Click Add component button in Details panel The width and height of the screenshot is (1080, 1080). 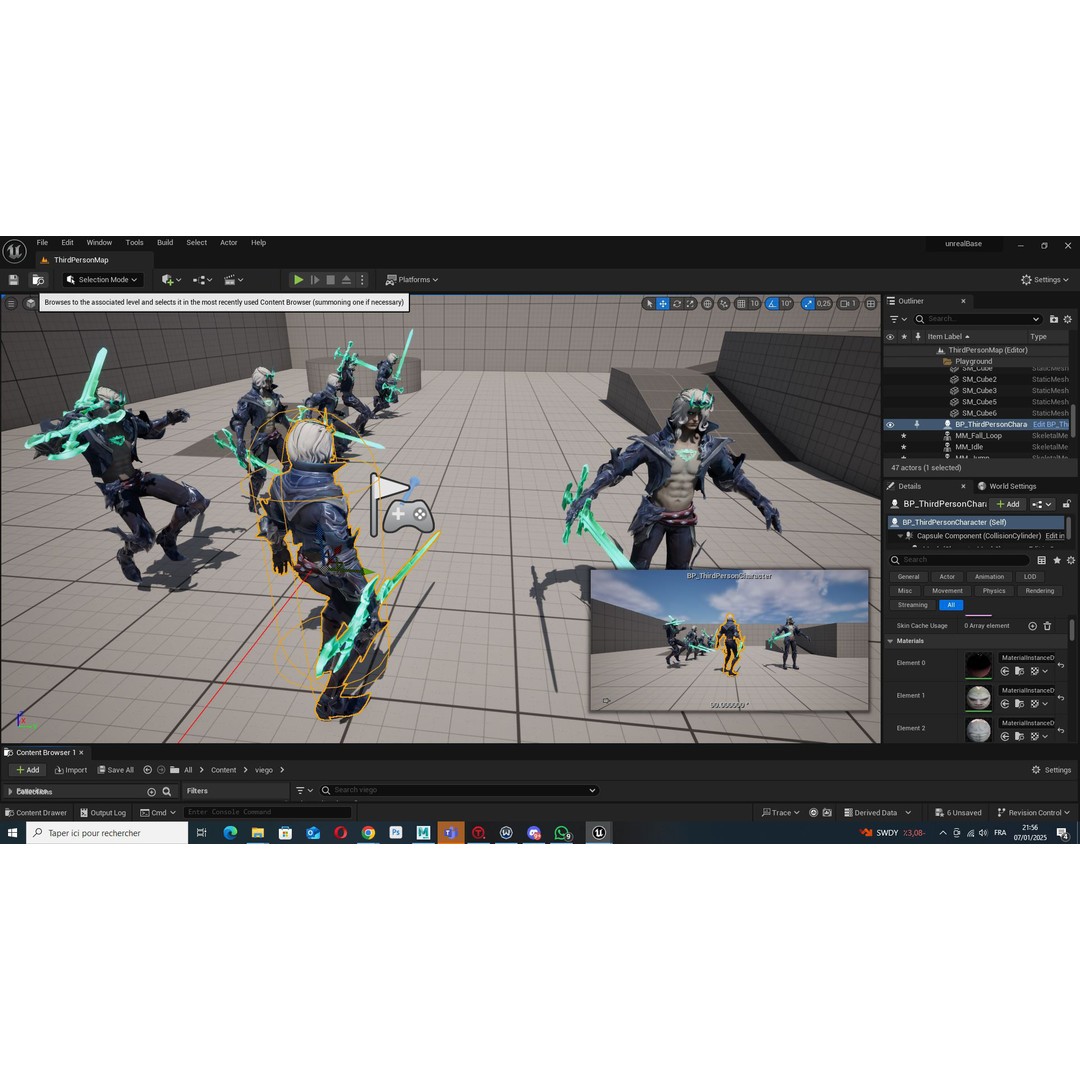click(x=1008, y=504)
